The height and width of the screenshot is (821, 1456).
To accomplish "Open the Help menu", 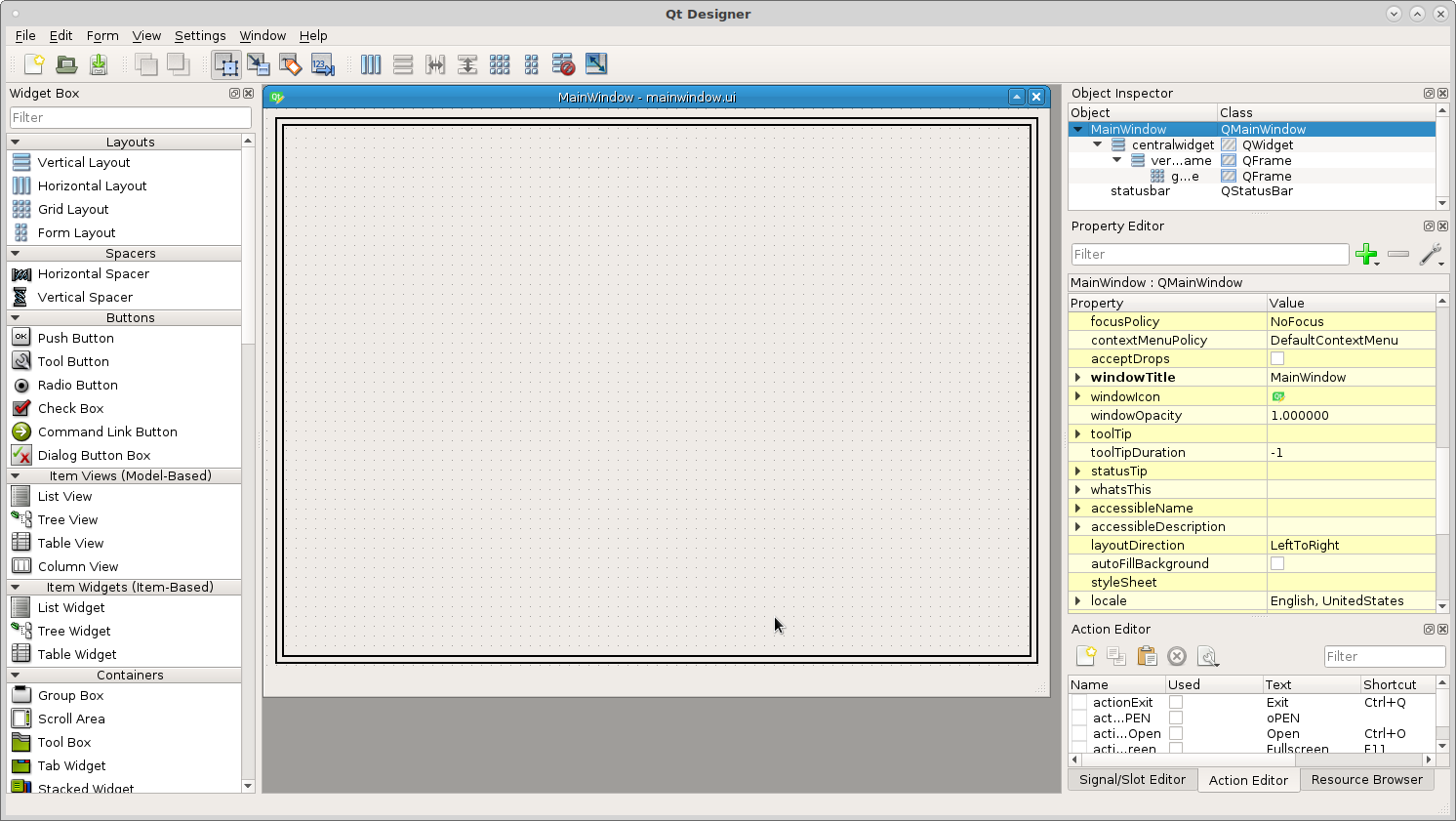I will (x=313, y=35).
